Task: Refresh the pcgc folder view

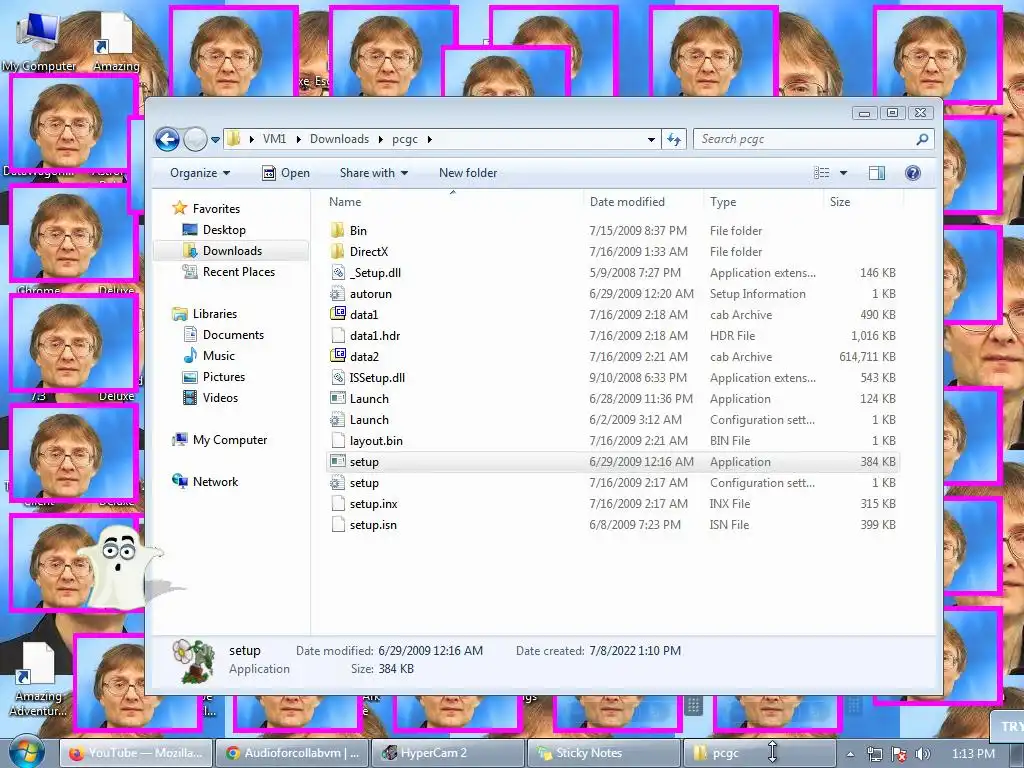Action: (x=673, y=139)
